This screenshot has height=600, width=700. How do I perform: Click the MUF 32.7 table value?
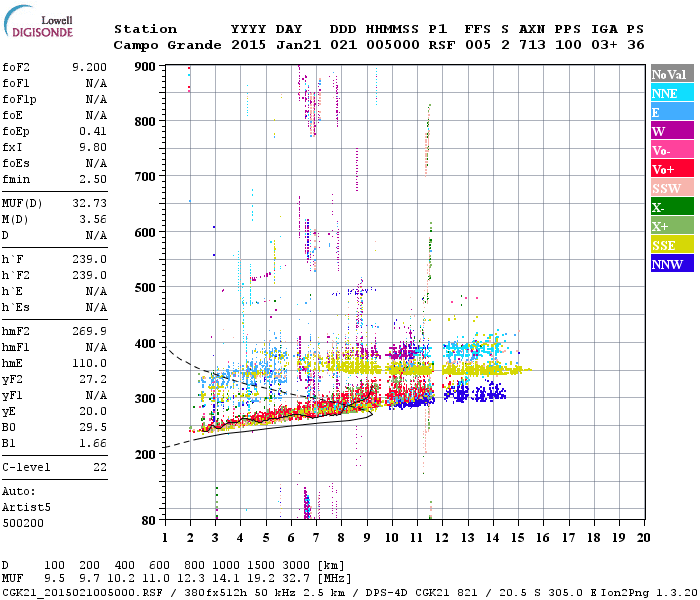[296, 579]
